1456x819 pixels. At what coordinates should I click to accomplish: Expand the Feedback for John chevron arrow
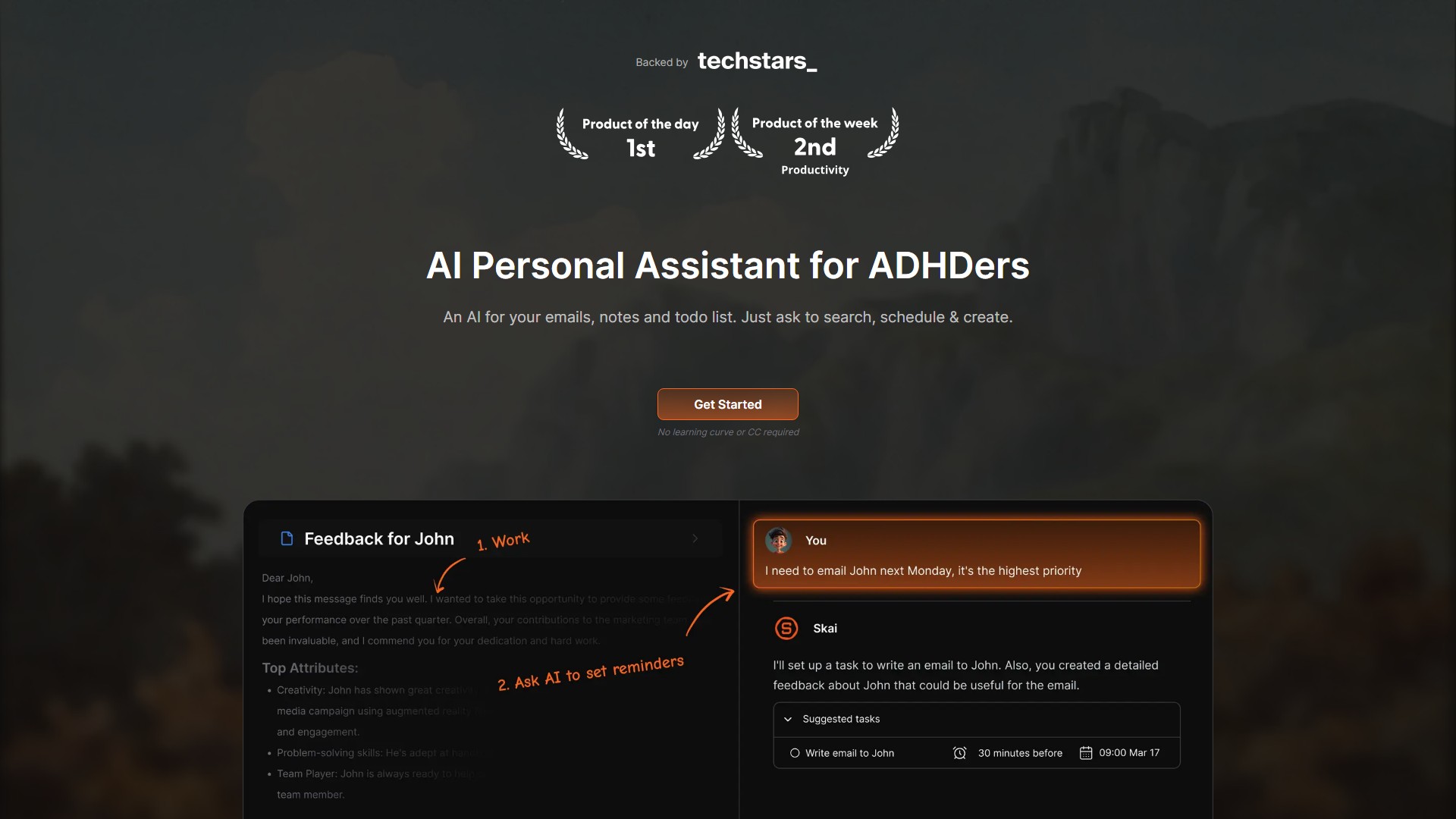click(x=695, y=538)
